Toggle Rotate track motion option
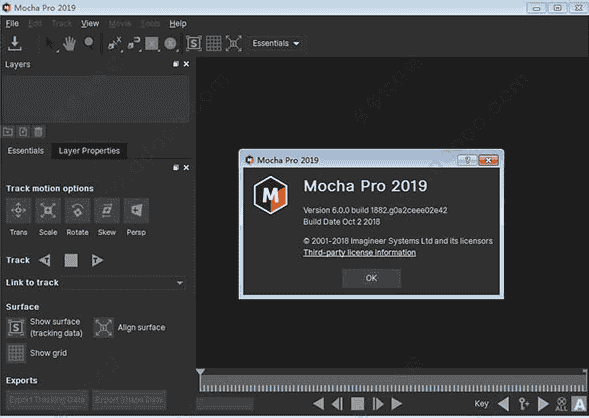Viewport: 589px width, 418px height. pos(77,211)
